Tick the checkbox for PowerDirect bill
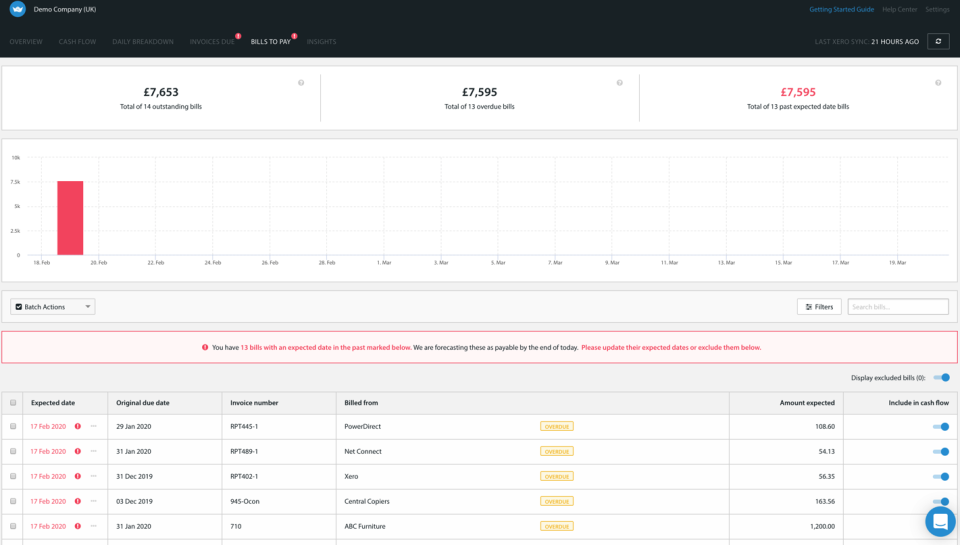The width and height of the screenshot is (960, 545). coord(13,426)
